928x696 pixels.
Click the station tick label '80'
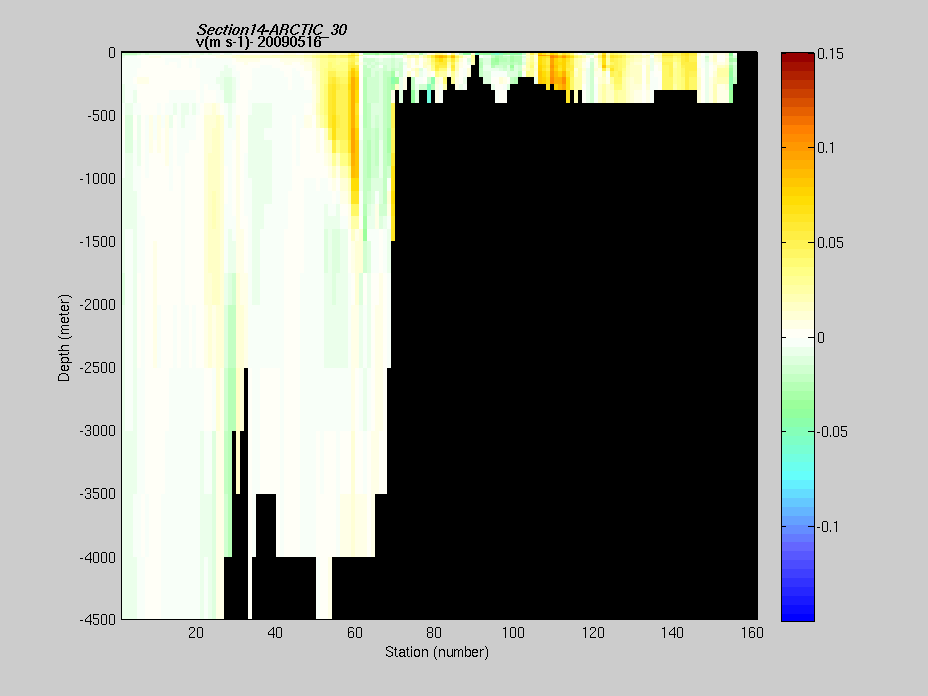(x=434, y=633)
